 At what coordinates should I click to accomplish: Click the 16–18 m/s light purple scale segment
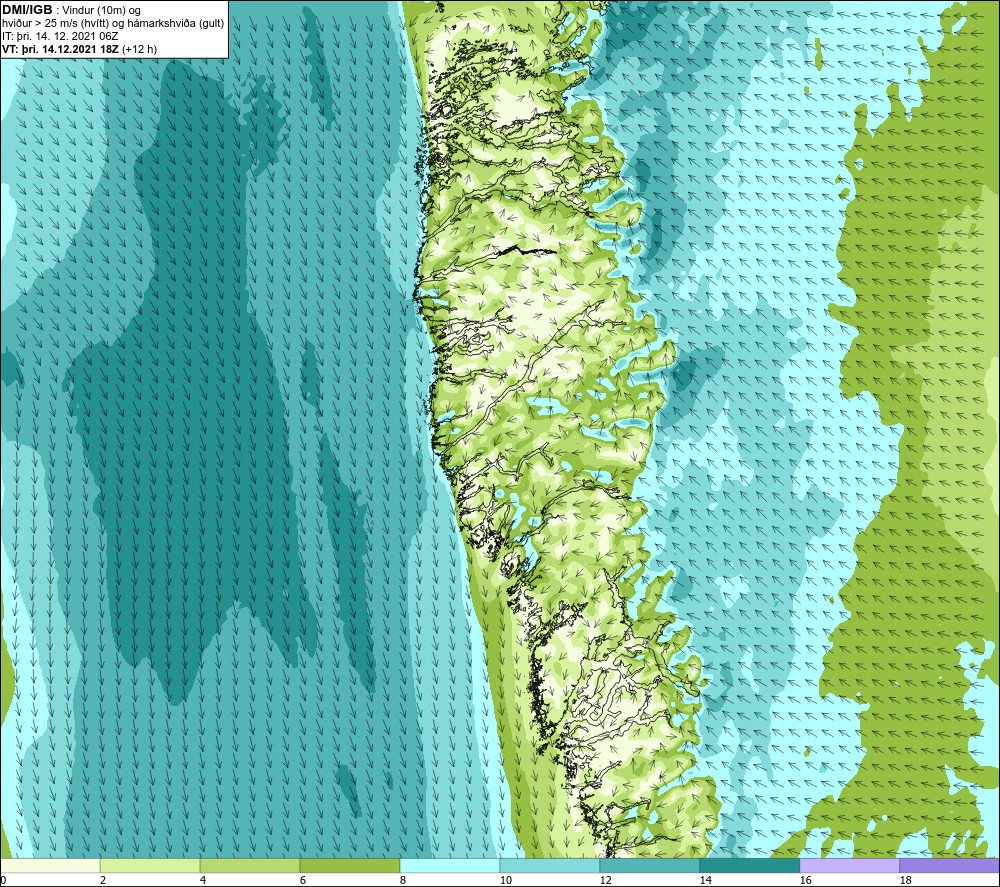[x=849, y=865]
